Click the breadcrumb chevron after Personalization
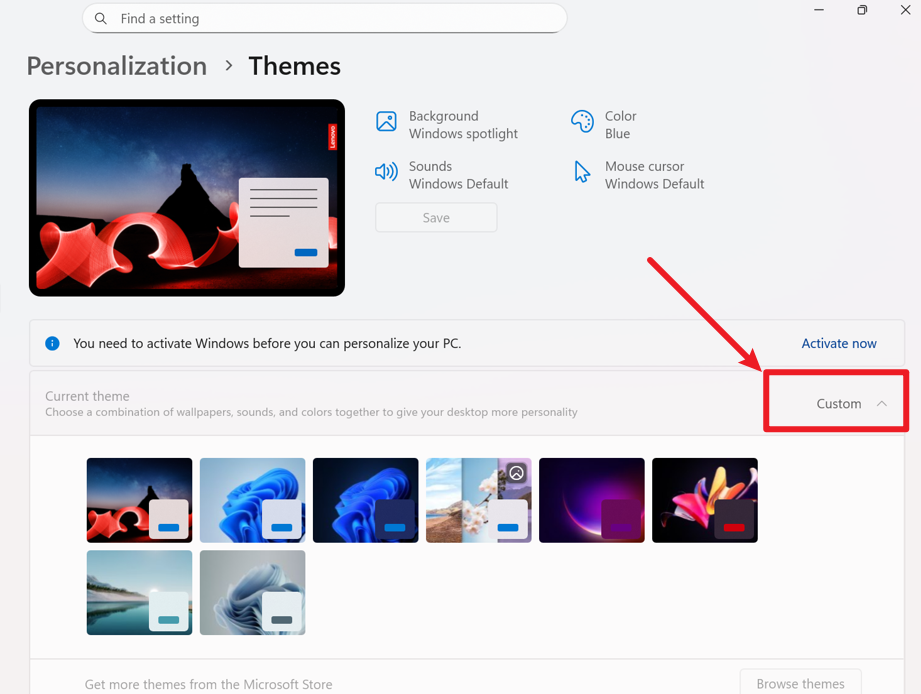Image resolution: width=921 pixels, height=694 pixels. [229, 66]
